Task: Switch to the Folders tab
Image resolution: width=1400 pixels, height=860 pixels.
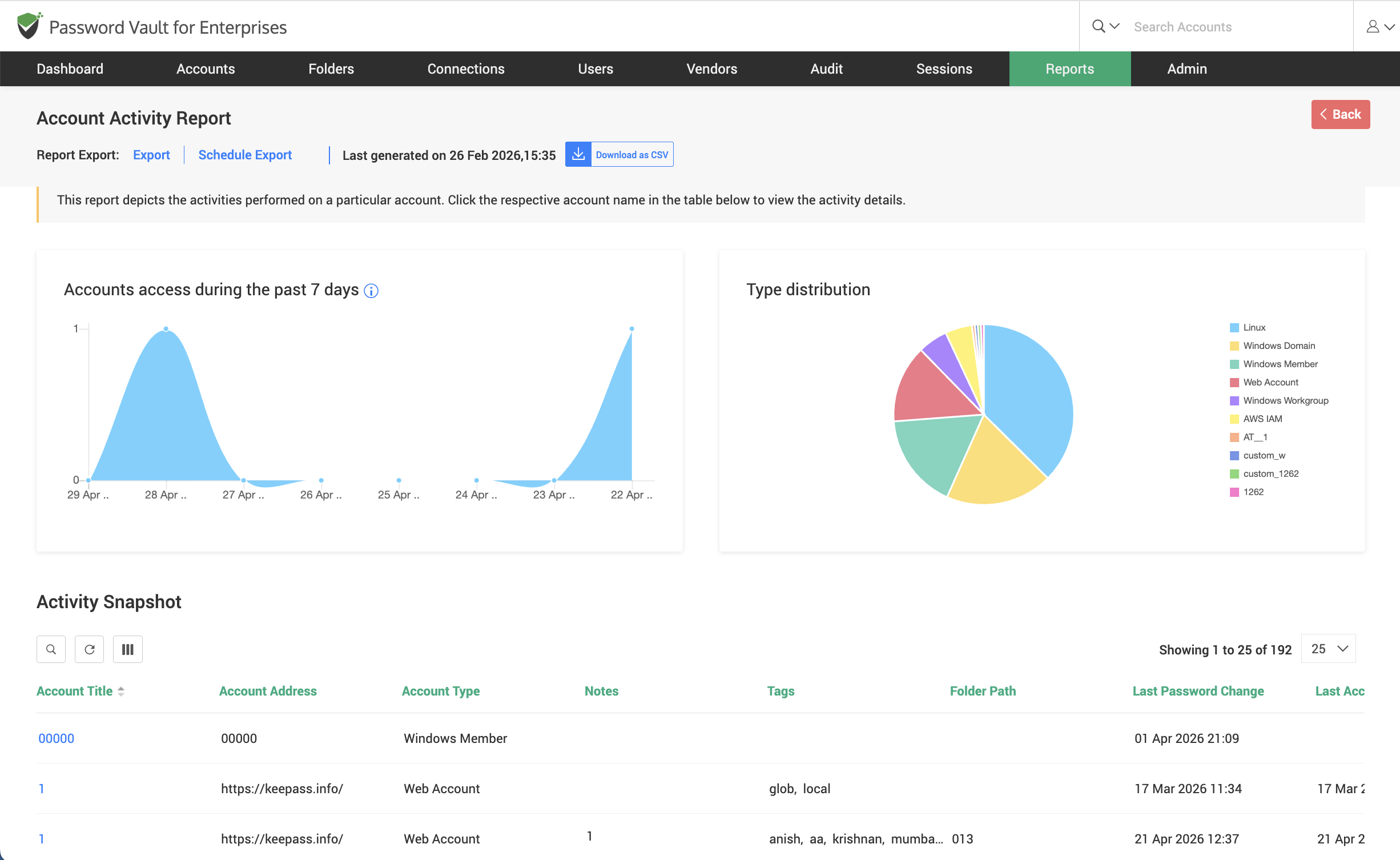Action: click(x=331, y=69)
